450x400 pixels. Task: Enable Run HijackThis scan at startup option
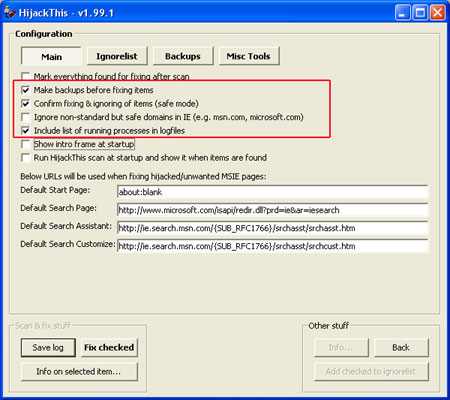click(26, 158)
